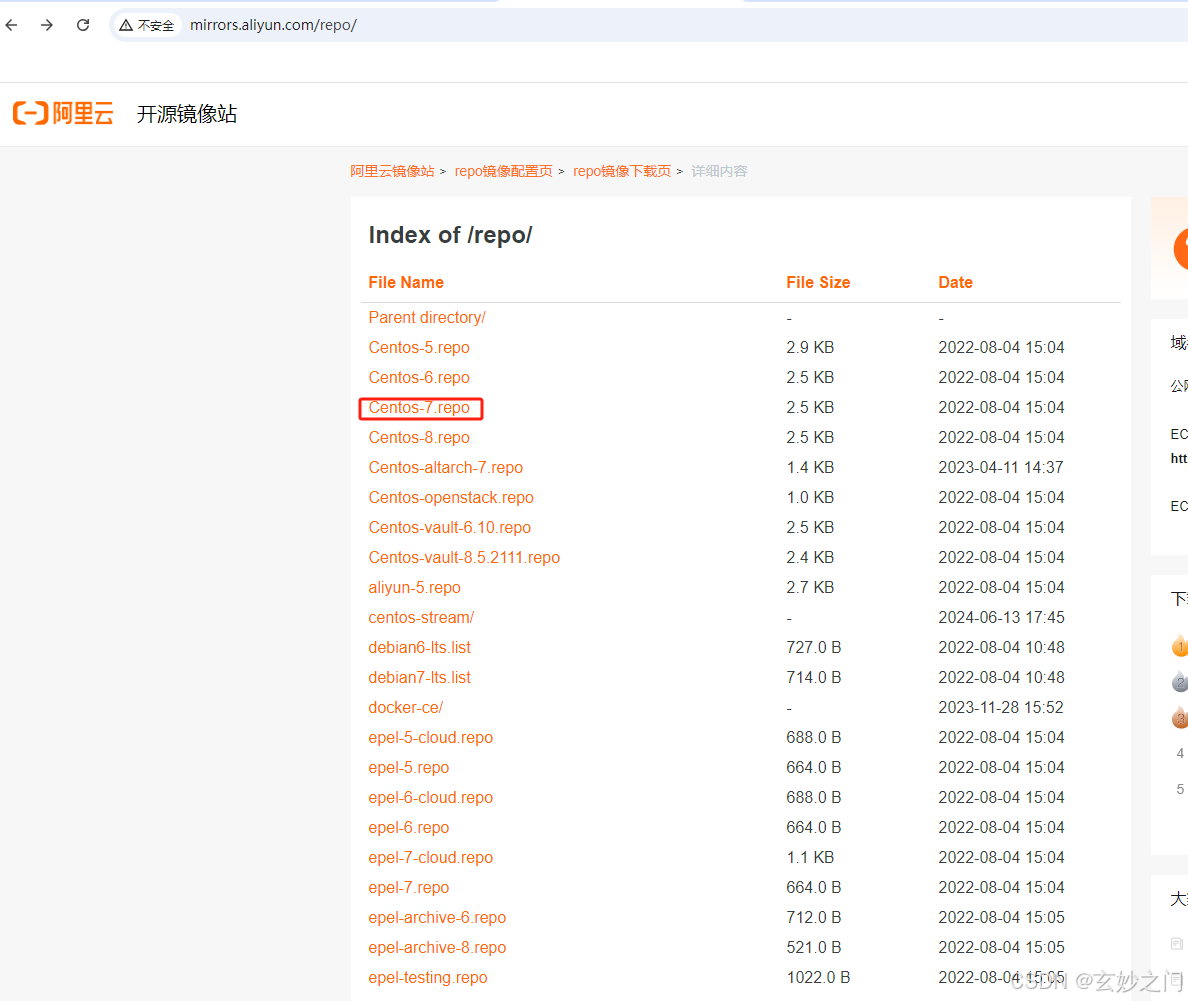
Task: Select the 727.0 B size cell
Action: click(814, 647)
